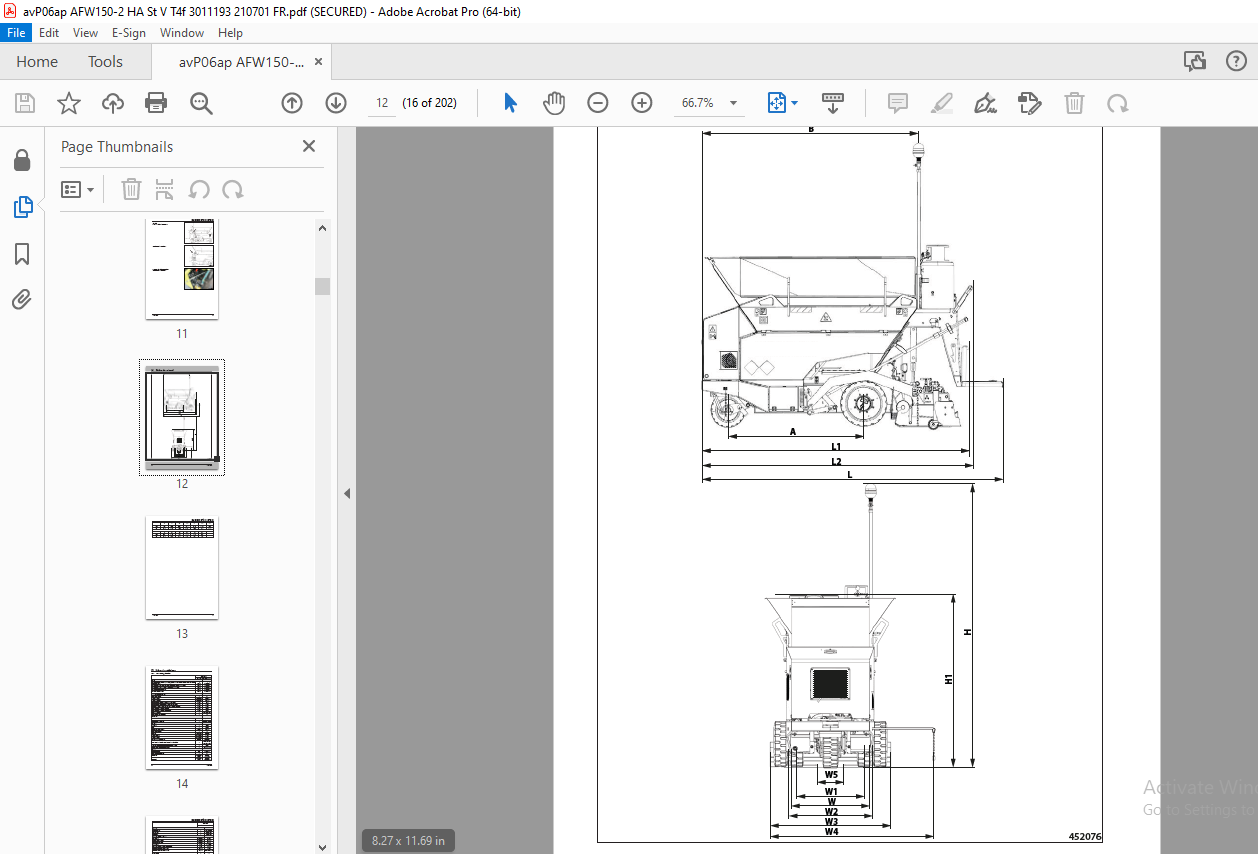Zoom out with the minus circle

click(598, 103)
